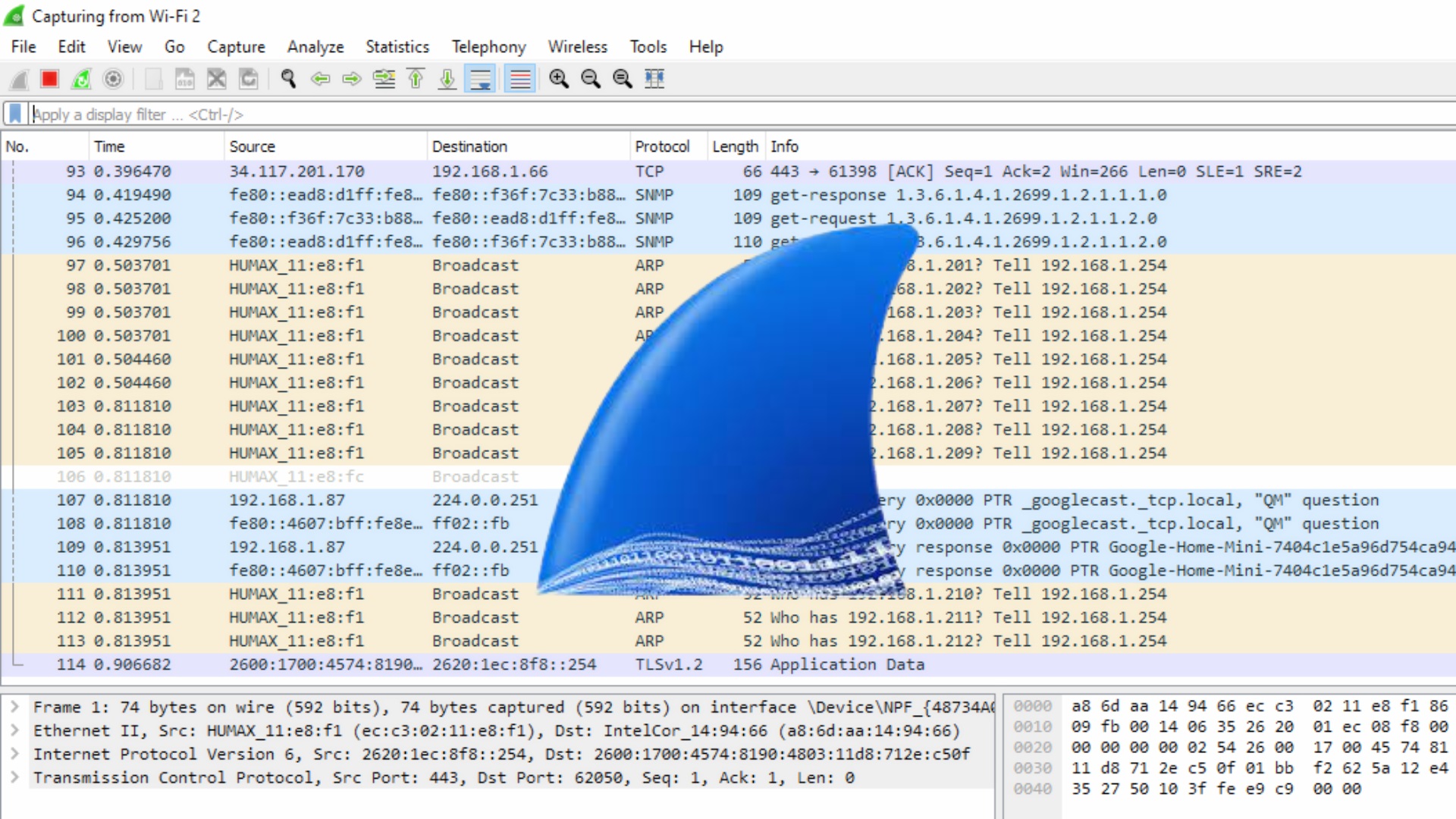Go back to previous packet arrow
The height and width of the screenshot is (819, 1456).
[321, 79]
